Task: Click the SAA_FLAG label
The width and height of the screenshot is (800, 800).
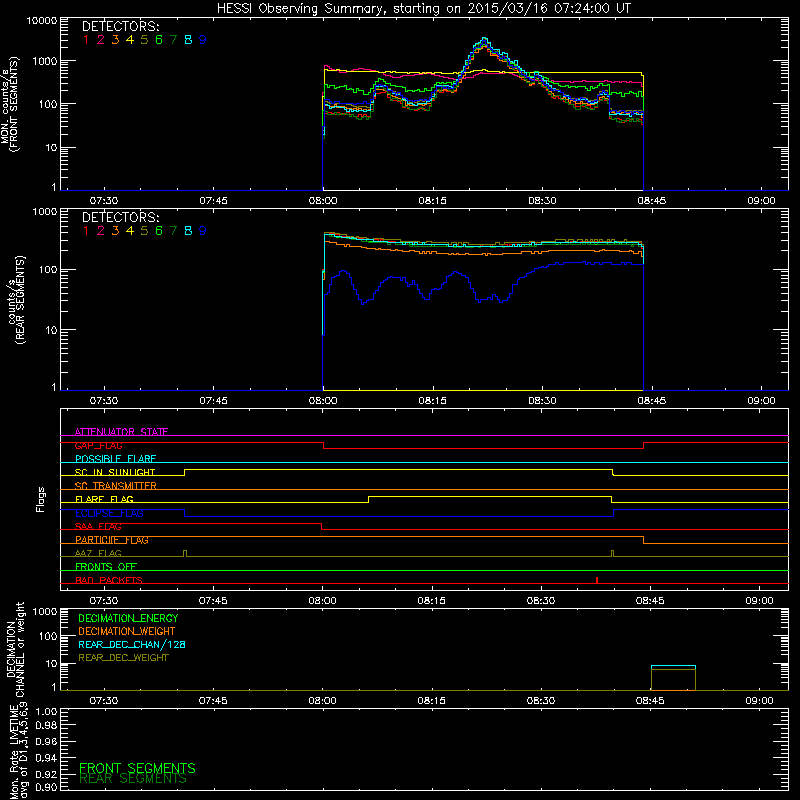Action: click(x=98, y=526)
